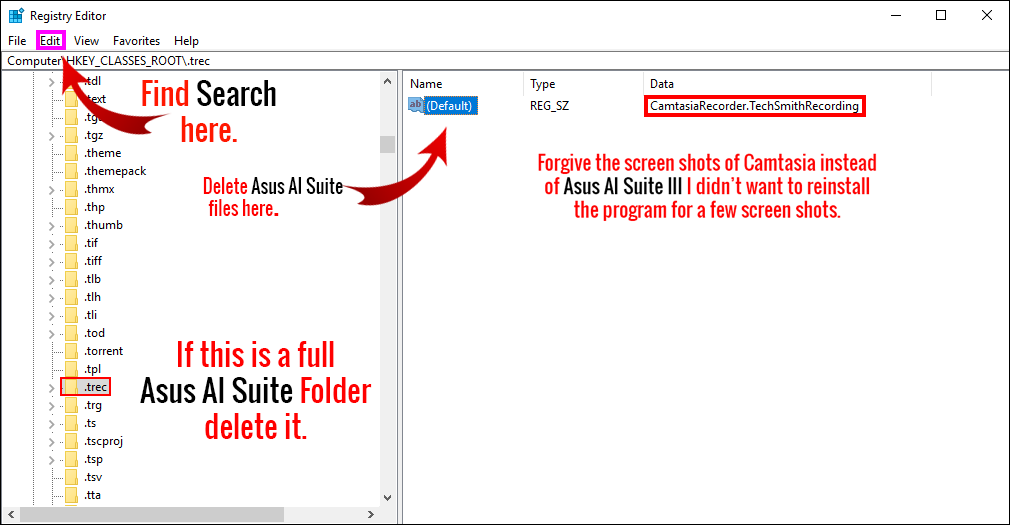Click the folder icon of the .tta key

click(x=71, y=495)
